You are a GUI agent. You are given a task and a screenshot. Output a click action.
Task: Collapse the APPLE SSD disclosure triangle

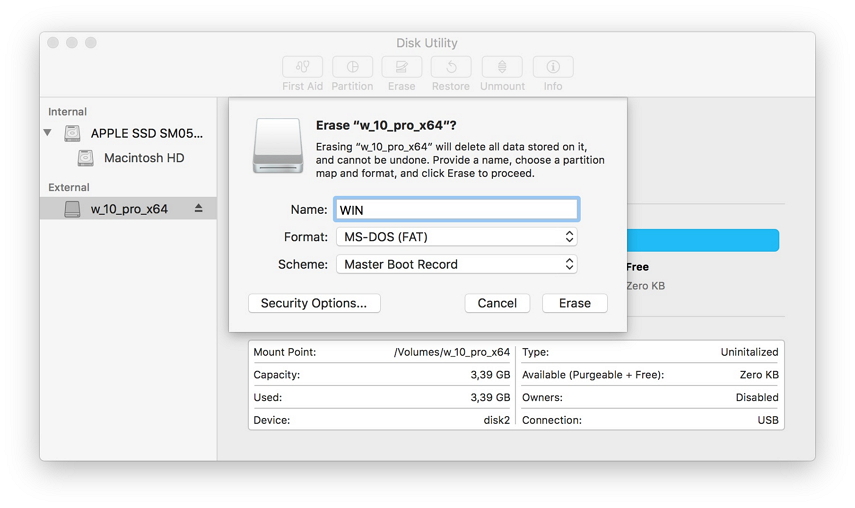pyautogui.click(x=48, y=132)
